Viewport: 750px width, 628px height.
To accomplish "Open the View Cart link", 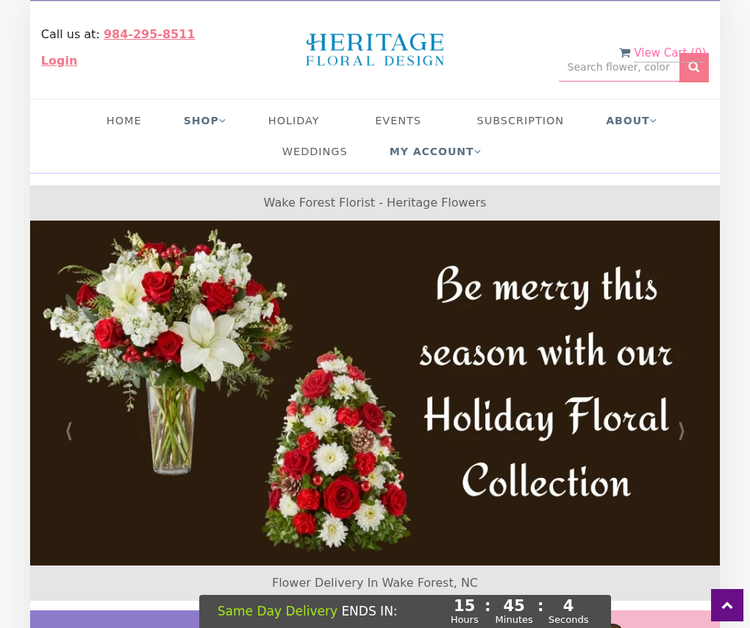I will 663,52.
